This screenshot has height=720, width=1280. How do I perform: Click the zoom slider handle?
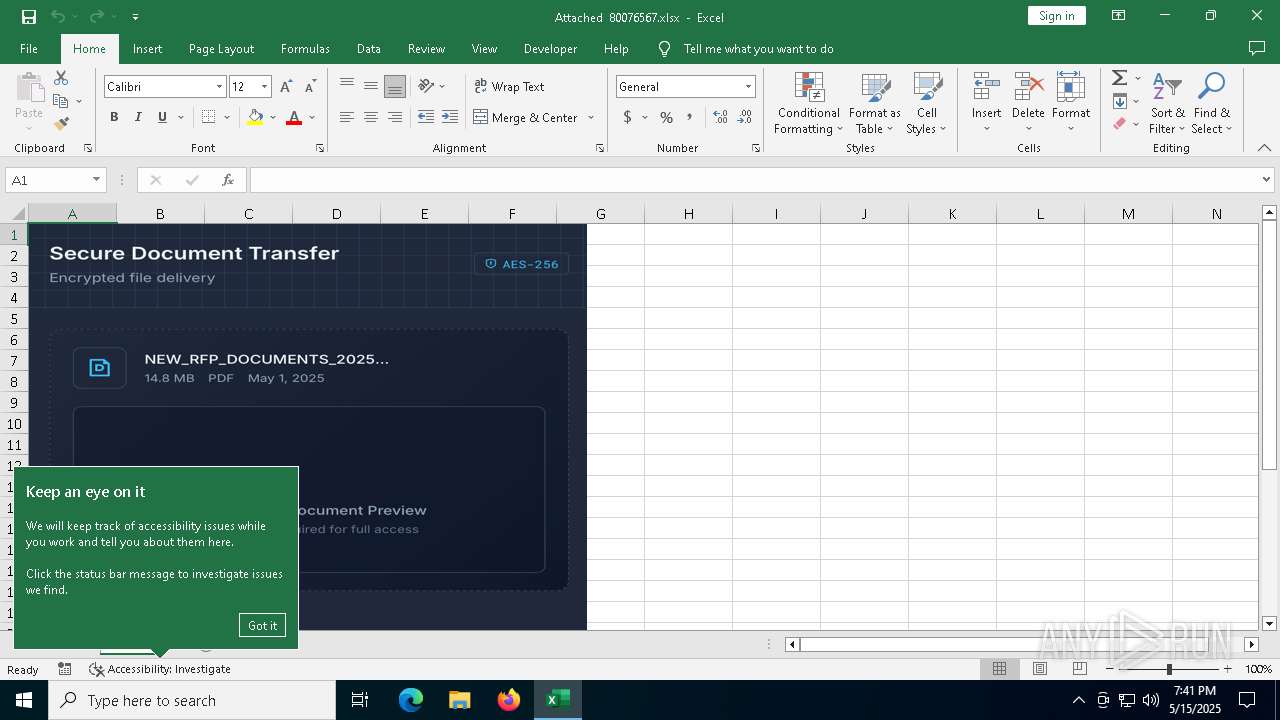click(1169, 669)
